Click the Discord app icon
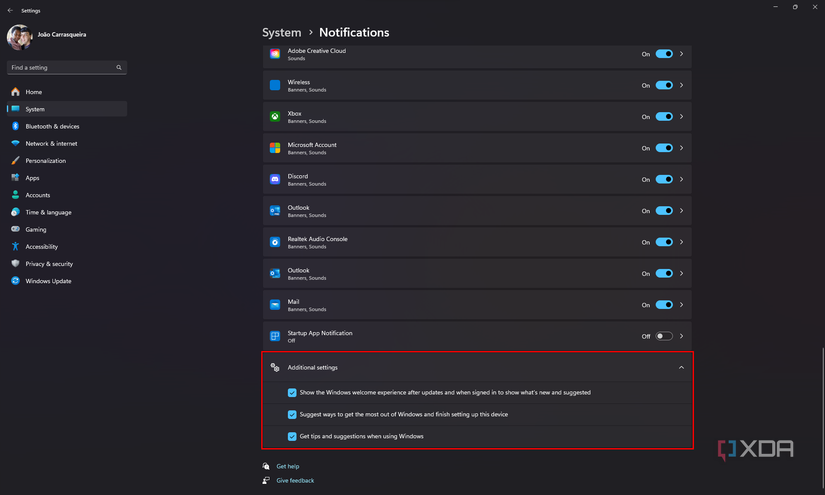The image size is (825, 495). click(275, 179)
